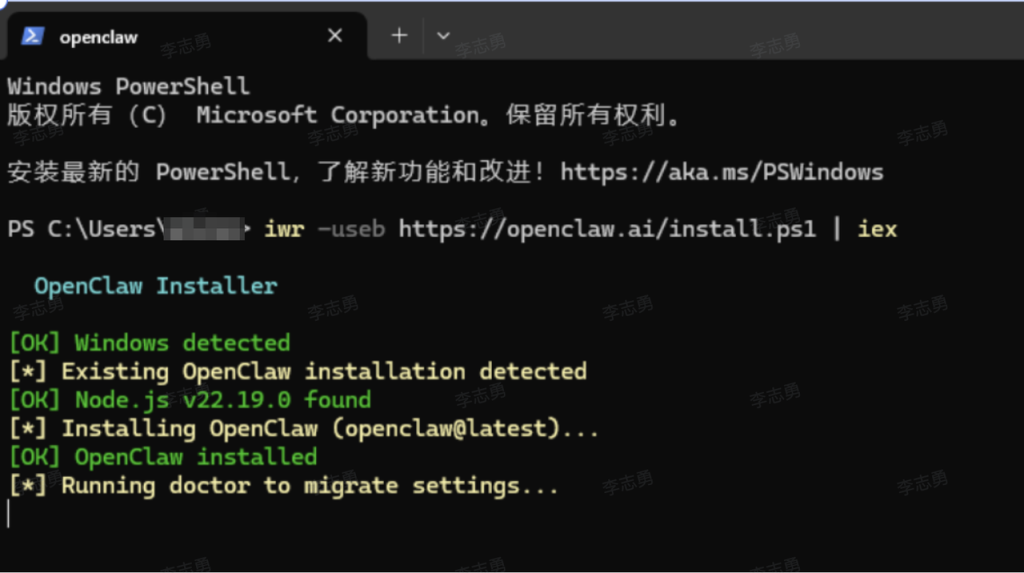This screenshot has height=573, width=1024.
Task: Click the OpenClaw installed status line
Action: (163, 457)
